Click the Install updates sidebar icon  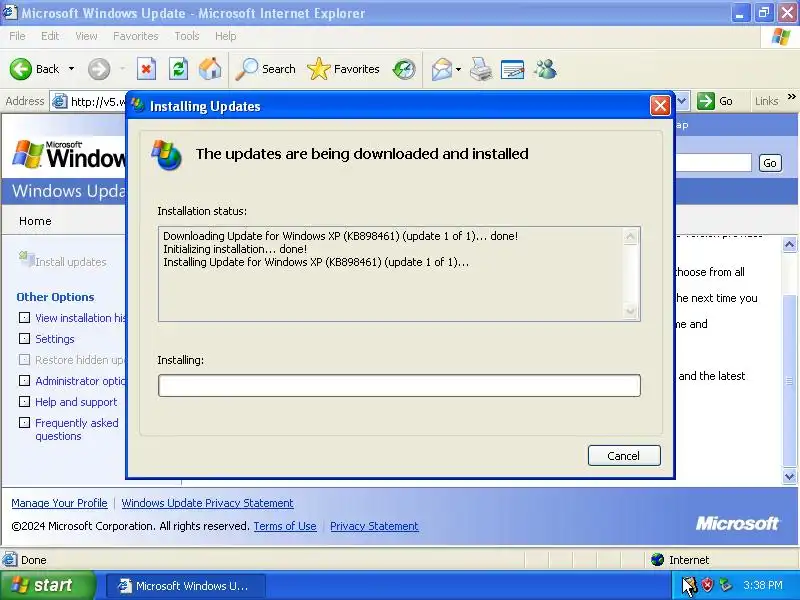[x=27, y=259]
